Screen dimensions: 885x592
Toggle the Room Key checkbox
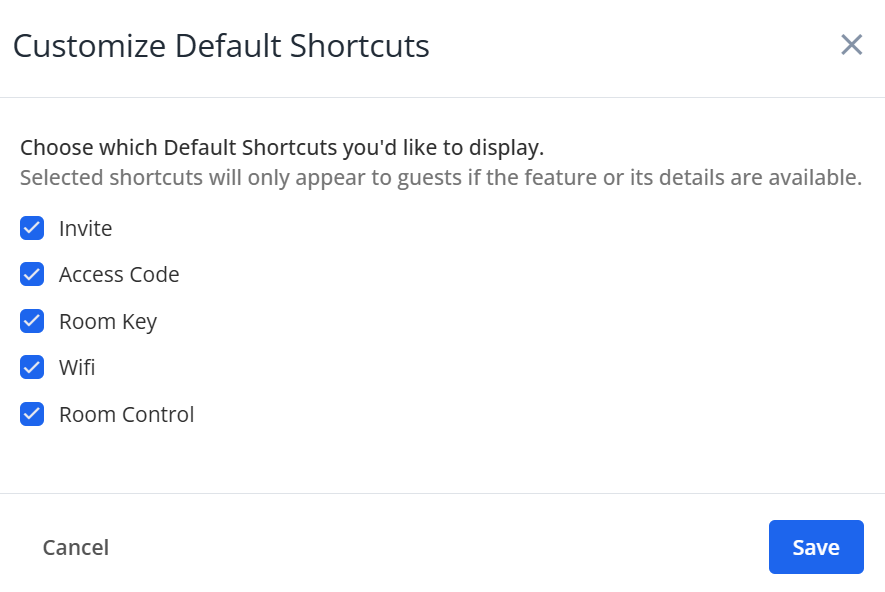32,321
